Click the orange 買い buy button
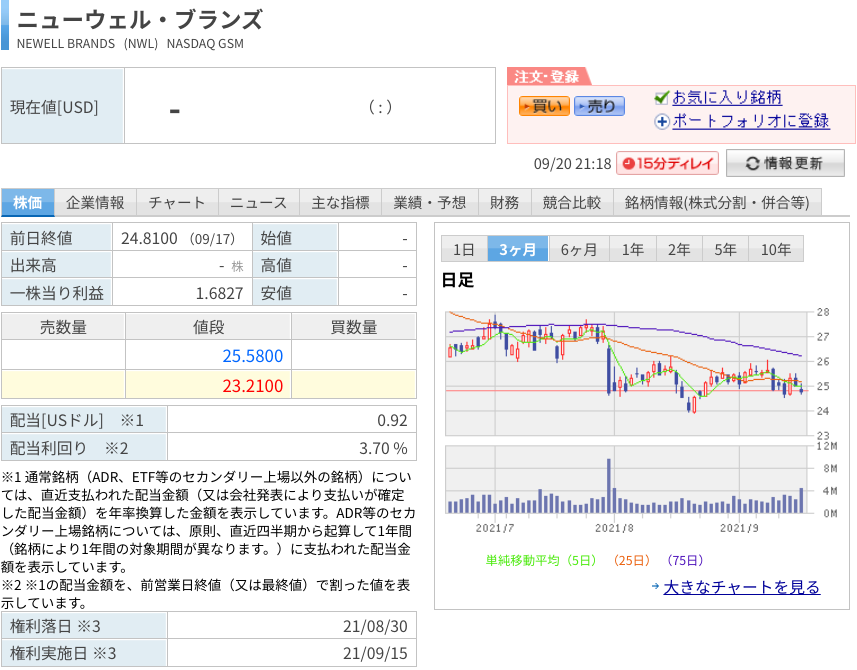The image size is (857, 670). [544, 106]
